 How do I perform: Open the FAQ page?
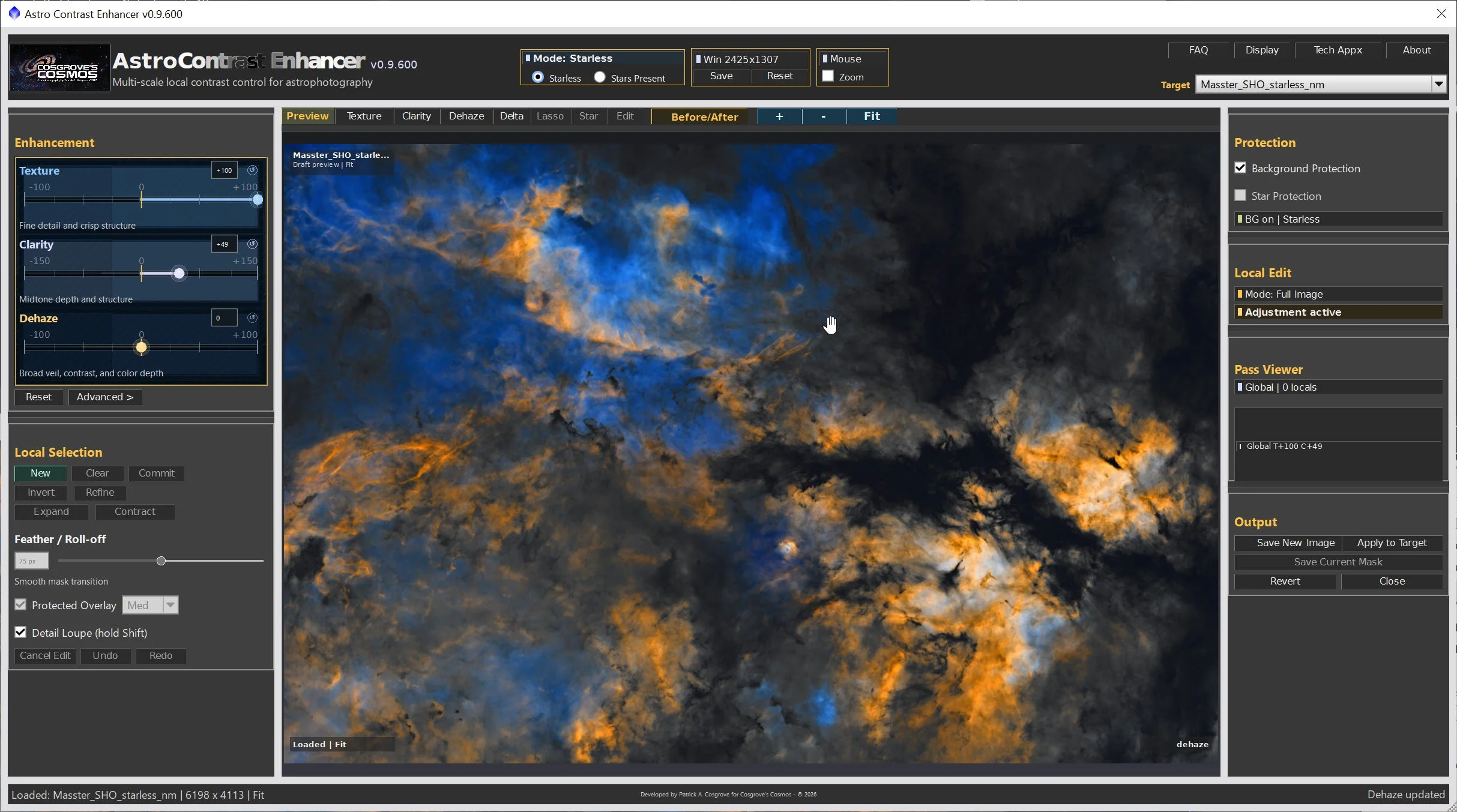click(x=1198, y=50)
